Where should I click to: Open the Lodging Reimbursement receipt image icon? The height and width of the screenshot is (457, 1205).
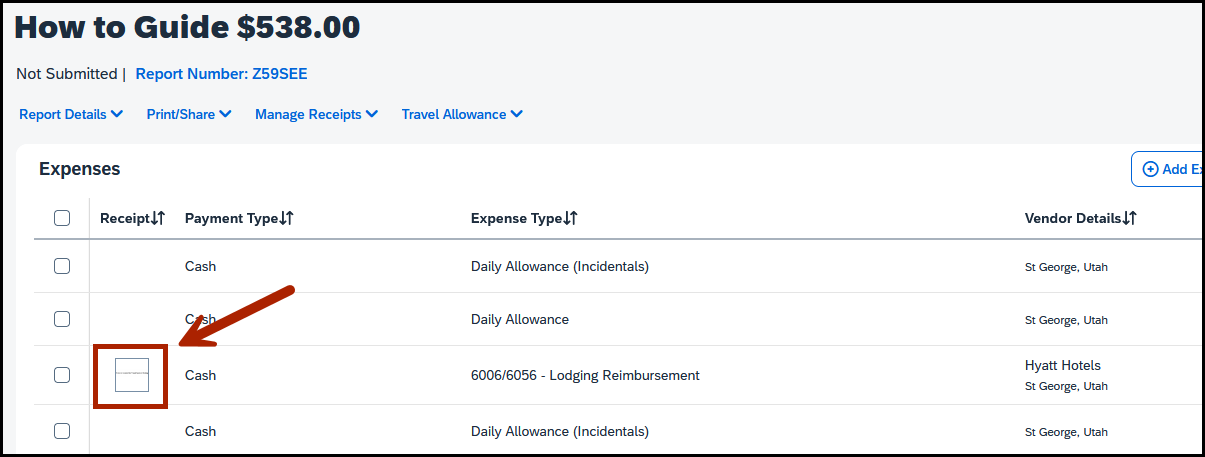(x=132, y=375)
